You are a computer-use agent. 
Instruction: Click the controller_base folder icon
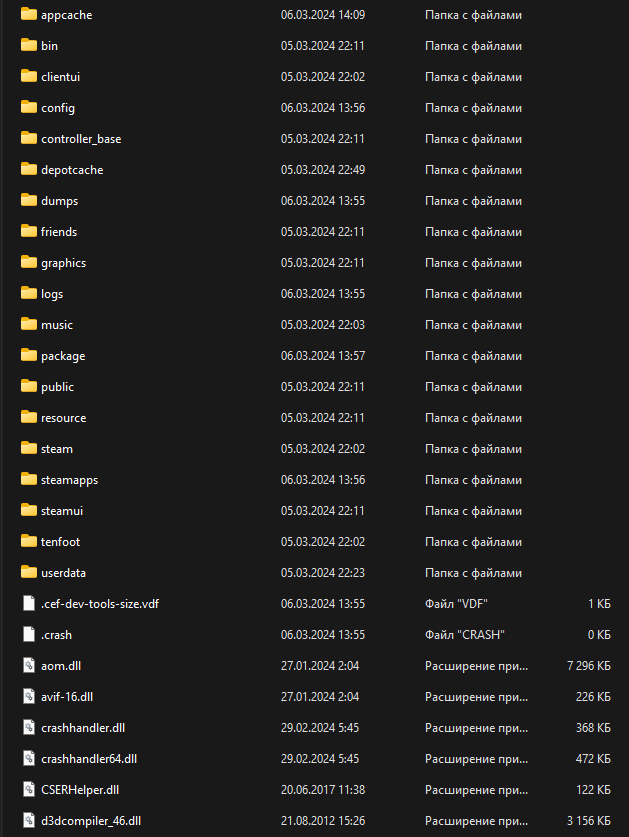(x=29, y=138)
